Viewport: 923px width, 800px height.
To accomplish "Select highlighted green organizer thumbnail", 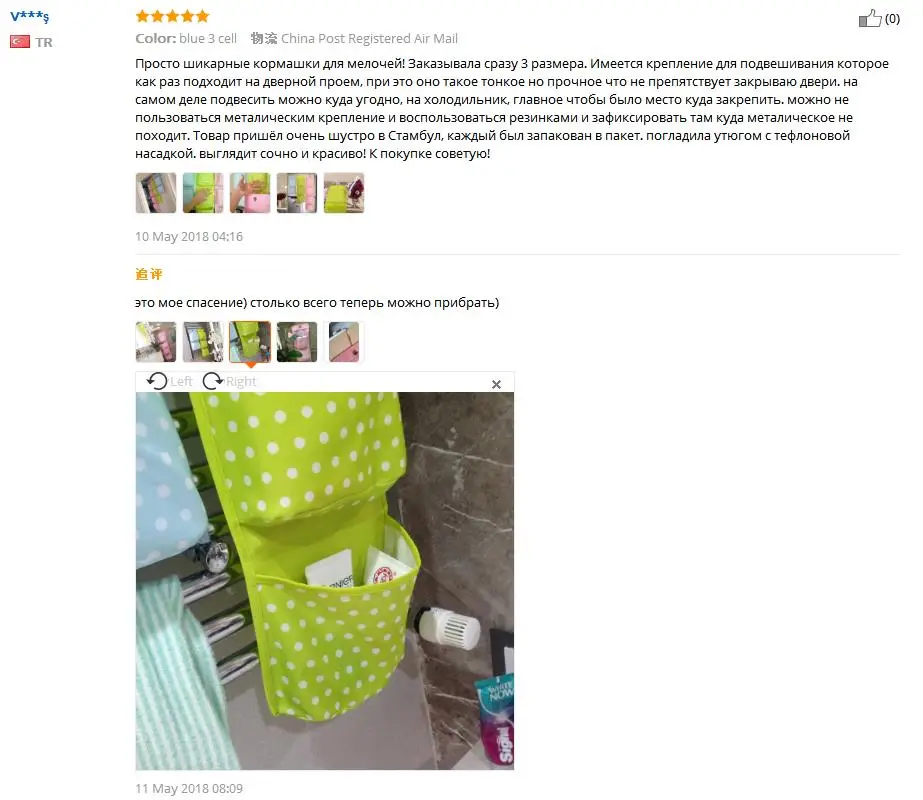I will (250, 341).
